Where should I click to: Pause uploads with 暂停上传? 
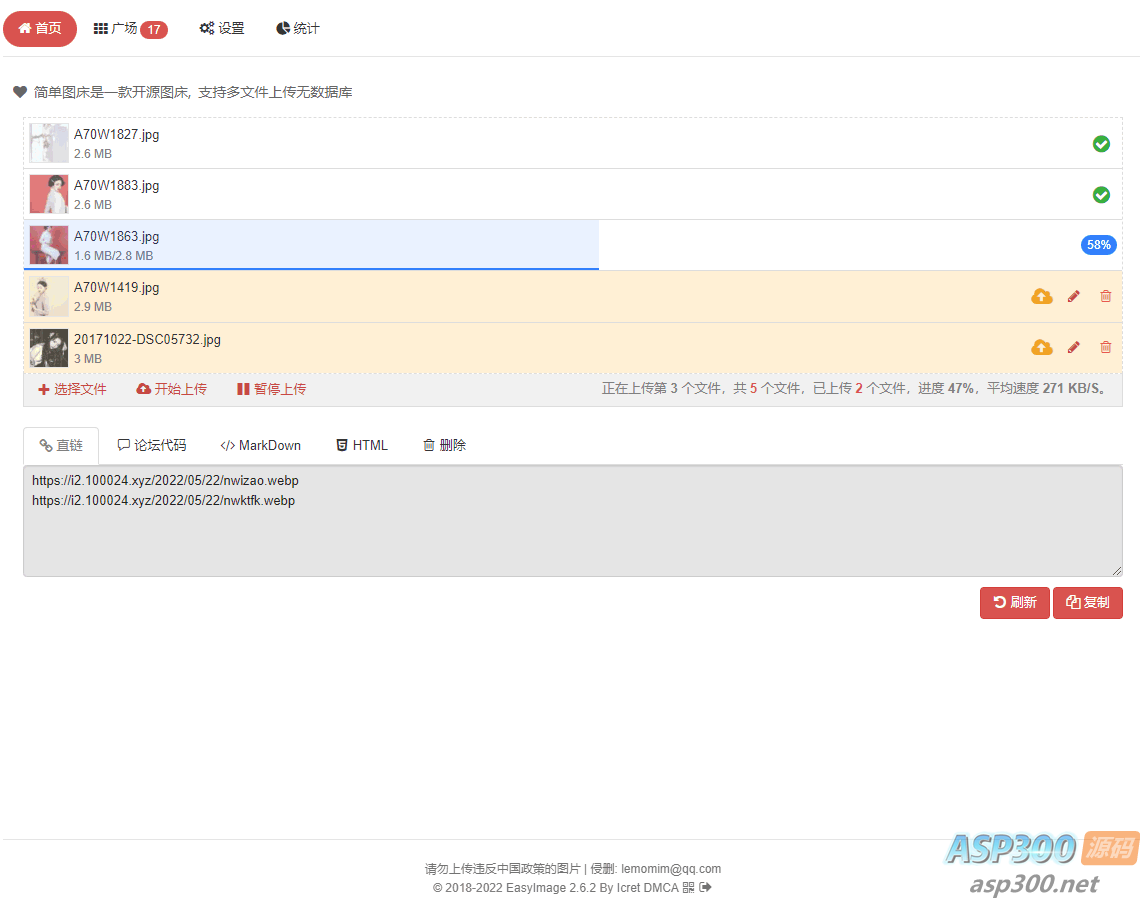click(x=270, y=389)
